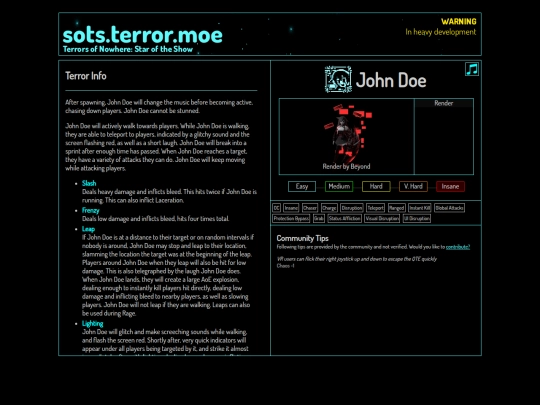Image resolution: width=540 pixels, height=405 pixels.
Task: Click the Teleport tag
Action: 375,208
